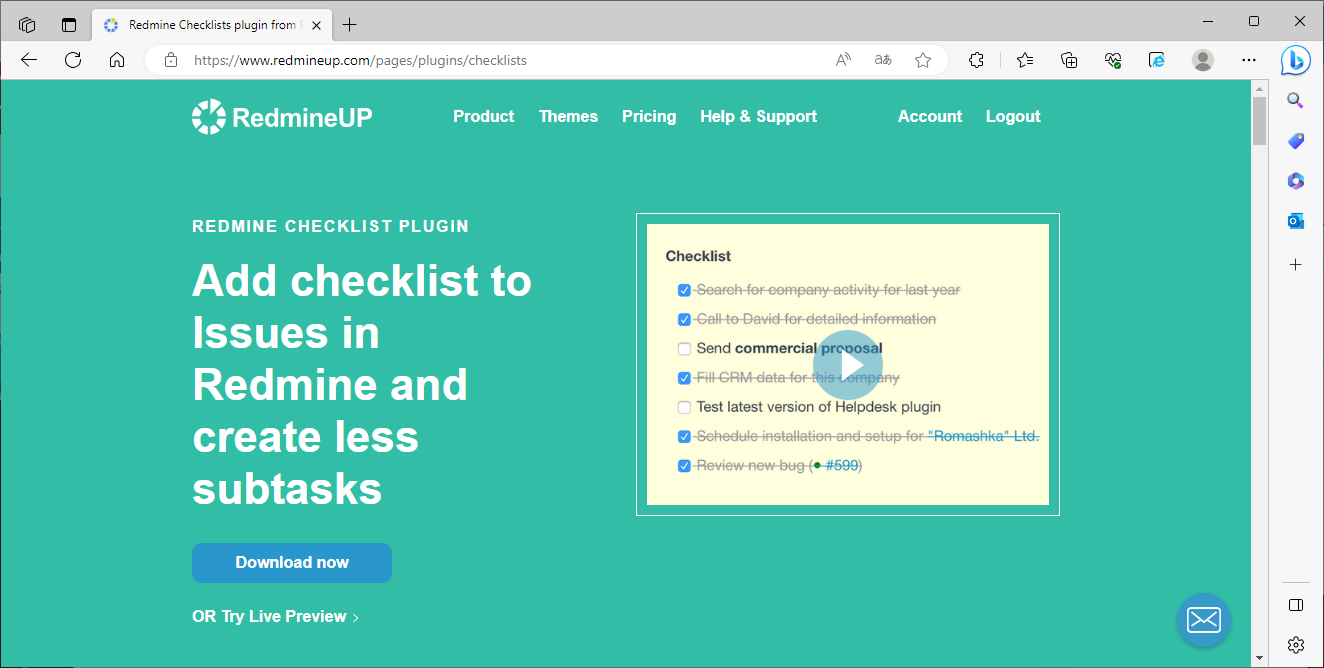The height and width of the screenshot is (668, 1324).
Task: Follow the #599 bug link
Action: [x=842, y=465]
